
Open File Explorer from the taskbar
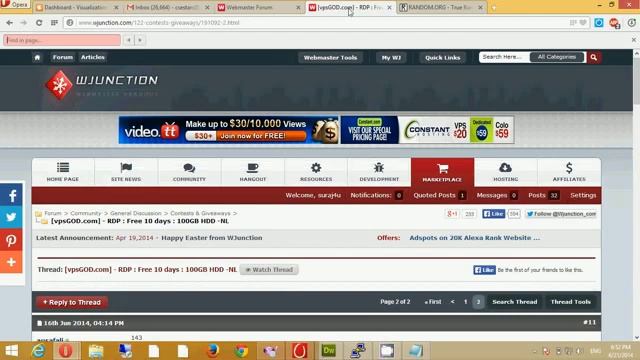[96, 351]
